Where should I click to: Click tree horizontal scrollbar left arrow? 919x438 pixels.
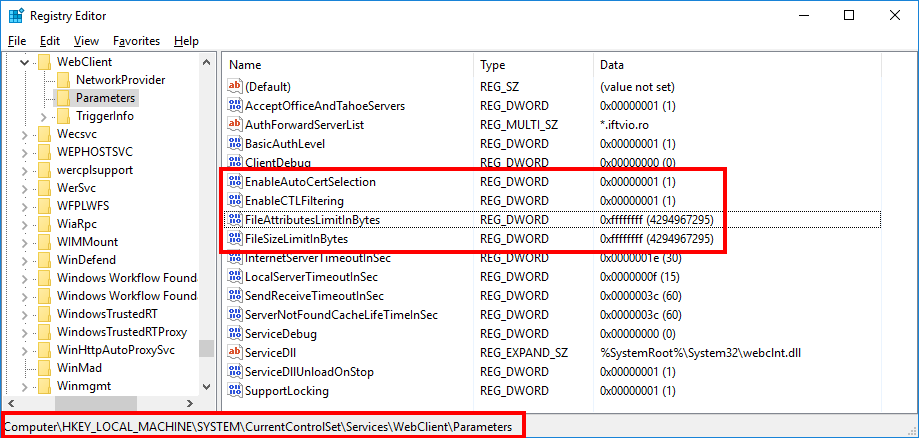click(x=11, y=403)
